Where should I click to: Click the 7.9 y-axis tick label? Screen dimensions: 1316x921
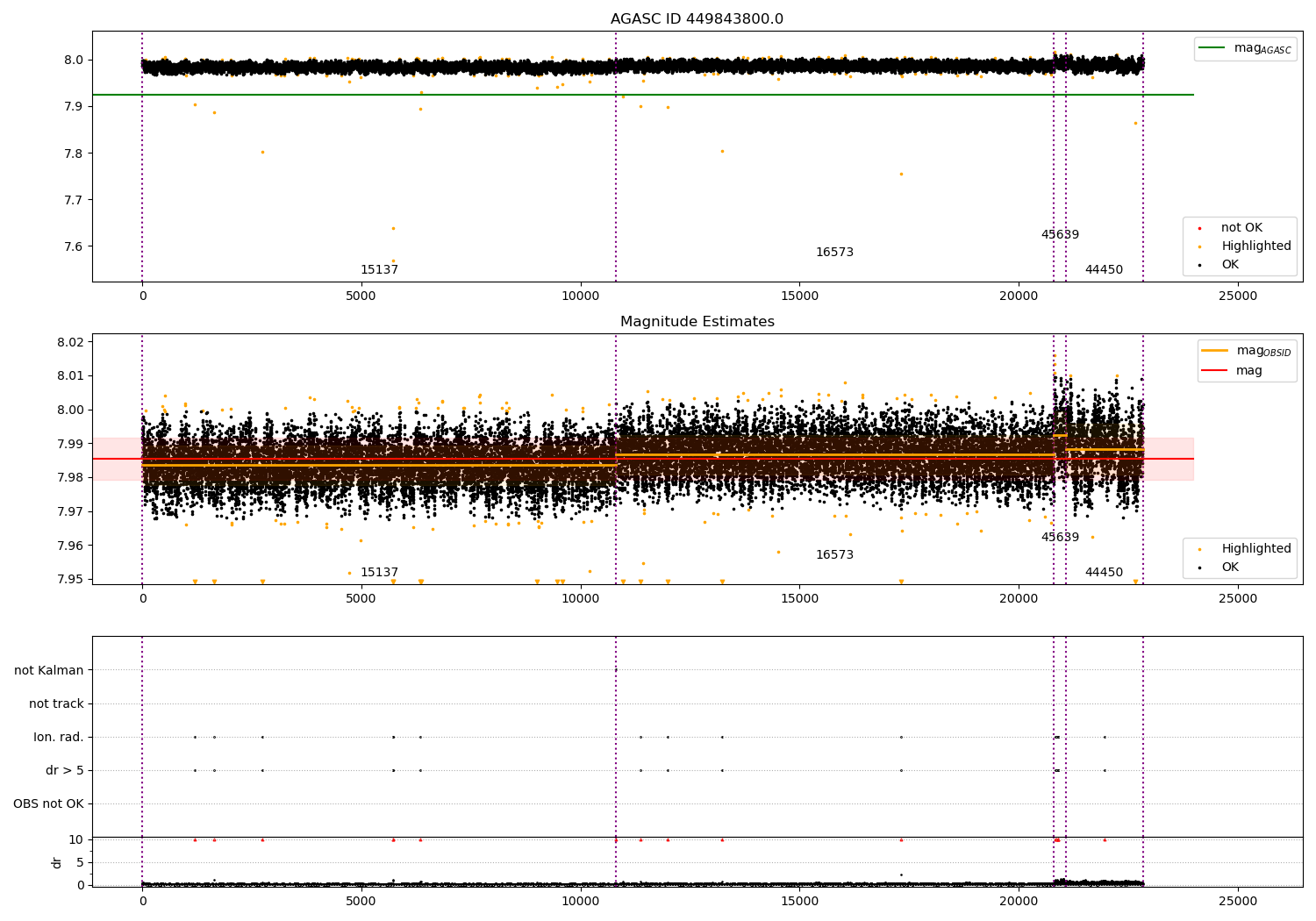73,107
